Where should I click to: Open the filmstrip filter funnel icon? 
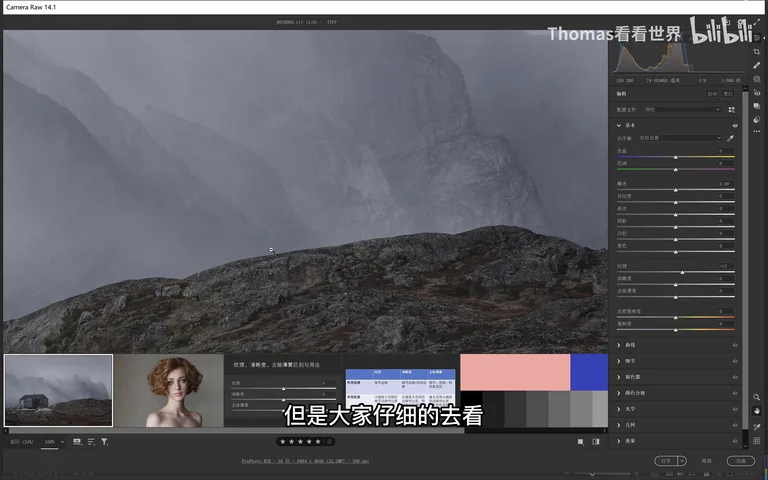click(x=104, y=442)
